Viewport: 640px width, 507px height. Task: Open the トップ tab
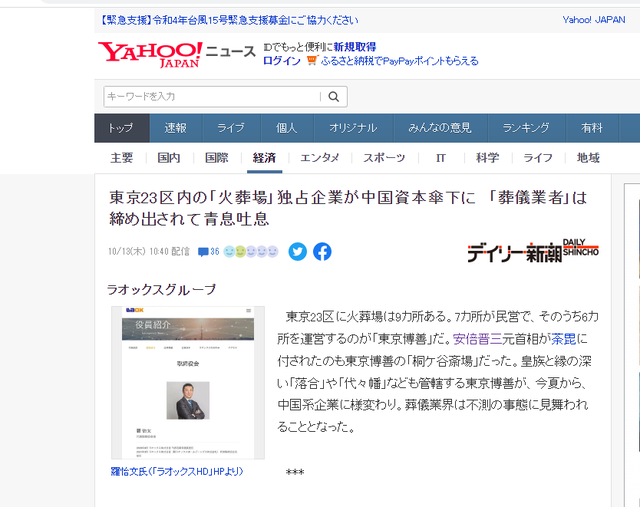(x=122, y=128)
